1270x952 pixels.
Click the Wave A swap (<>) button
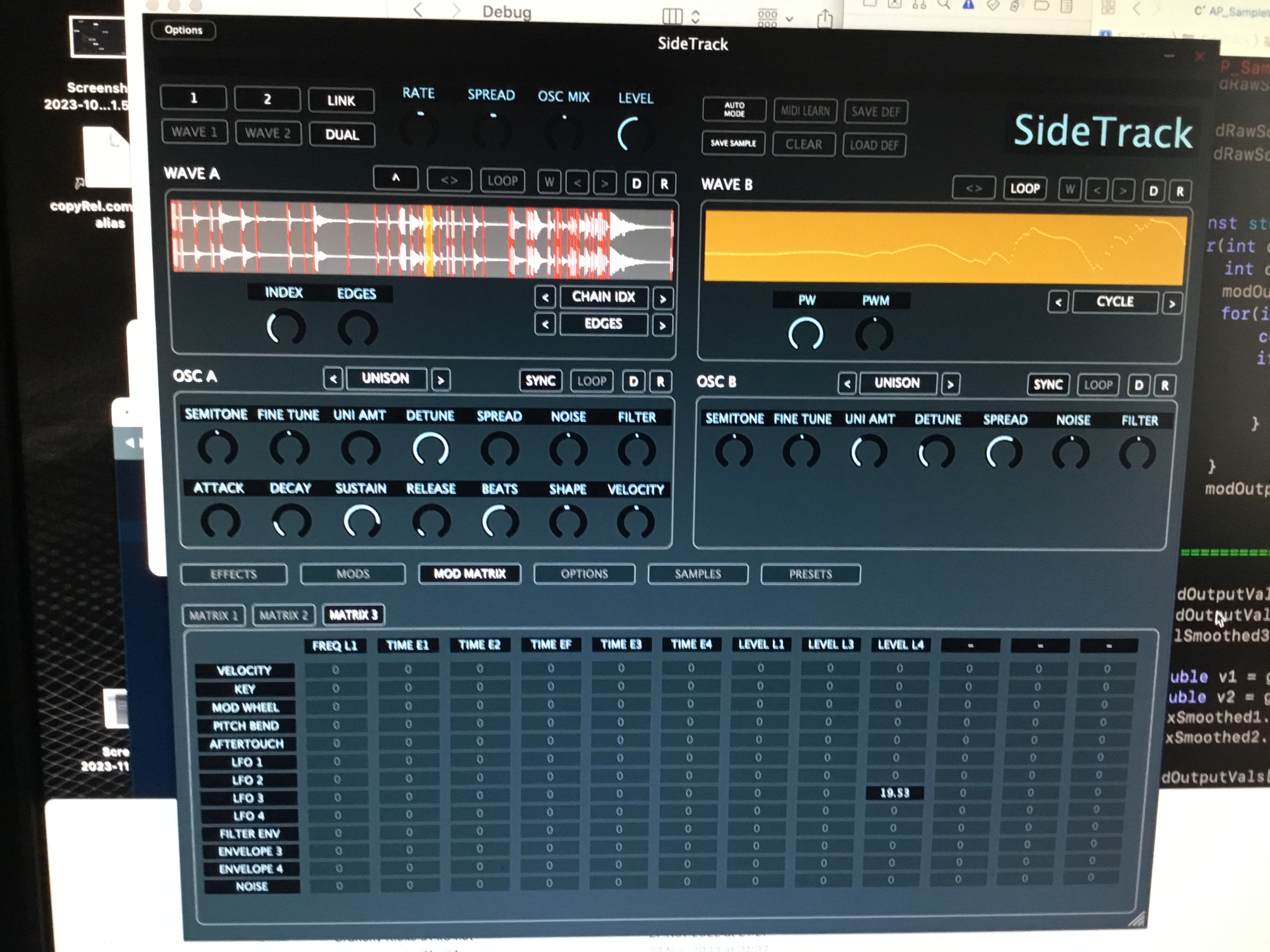tap(449, 180)
